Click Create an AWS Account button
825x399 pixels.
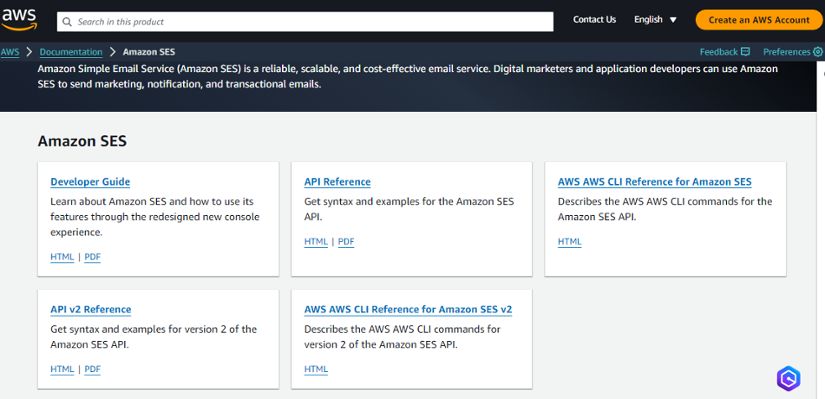759,20
